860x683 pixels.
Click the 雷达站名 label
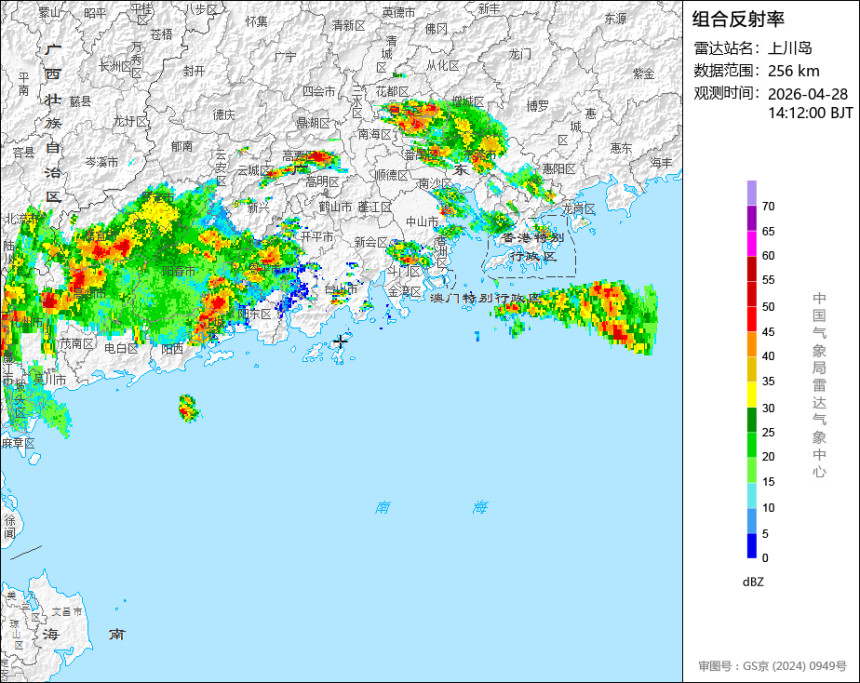[727, 48]
